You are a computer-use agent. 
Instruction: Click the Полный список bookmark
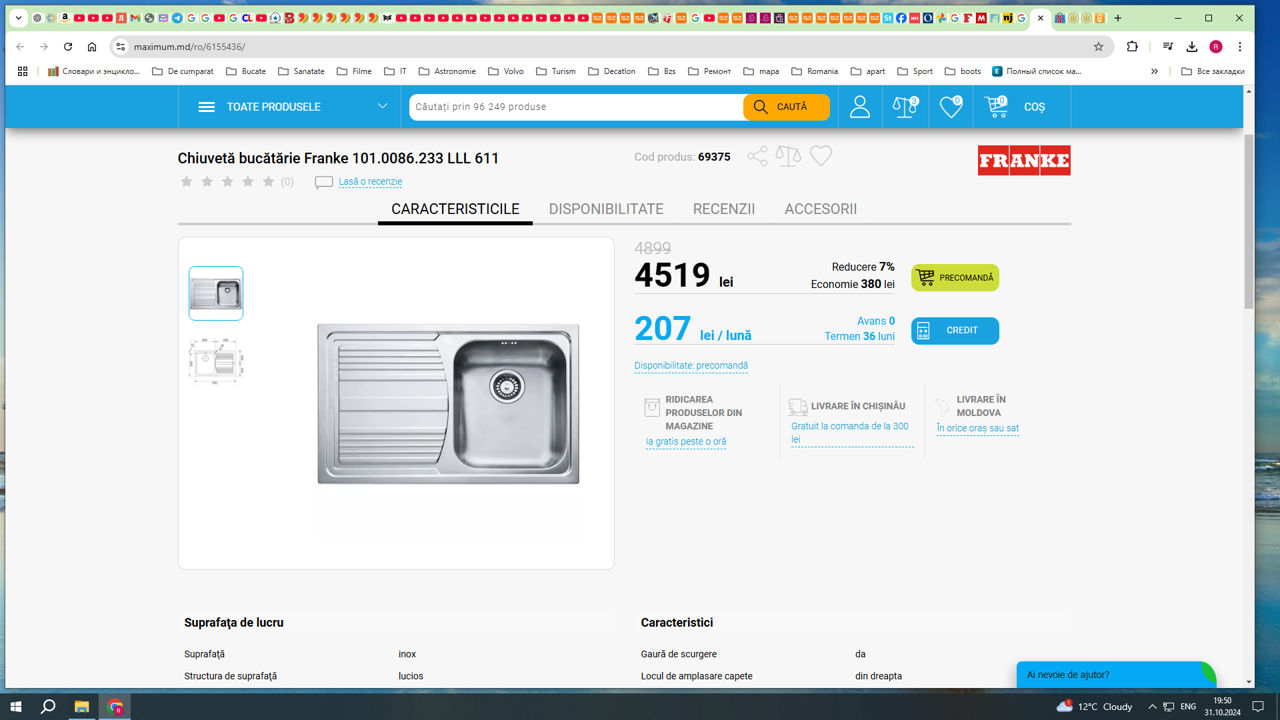[x=1037, y=72]
